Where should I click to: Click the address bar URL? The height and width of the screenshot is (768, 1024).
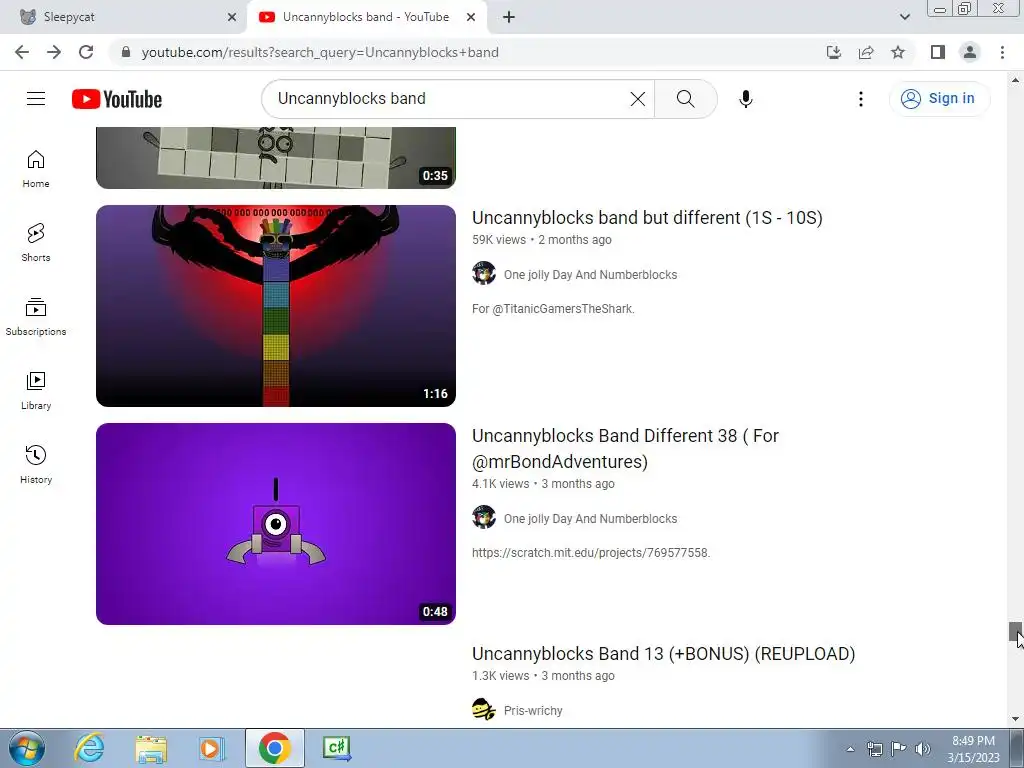(320, 52)
